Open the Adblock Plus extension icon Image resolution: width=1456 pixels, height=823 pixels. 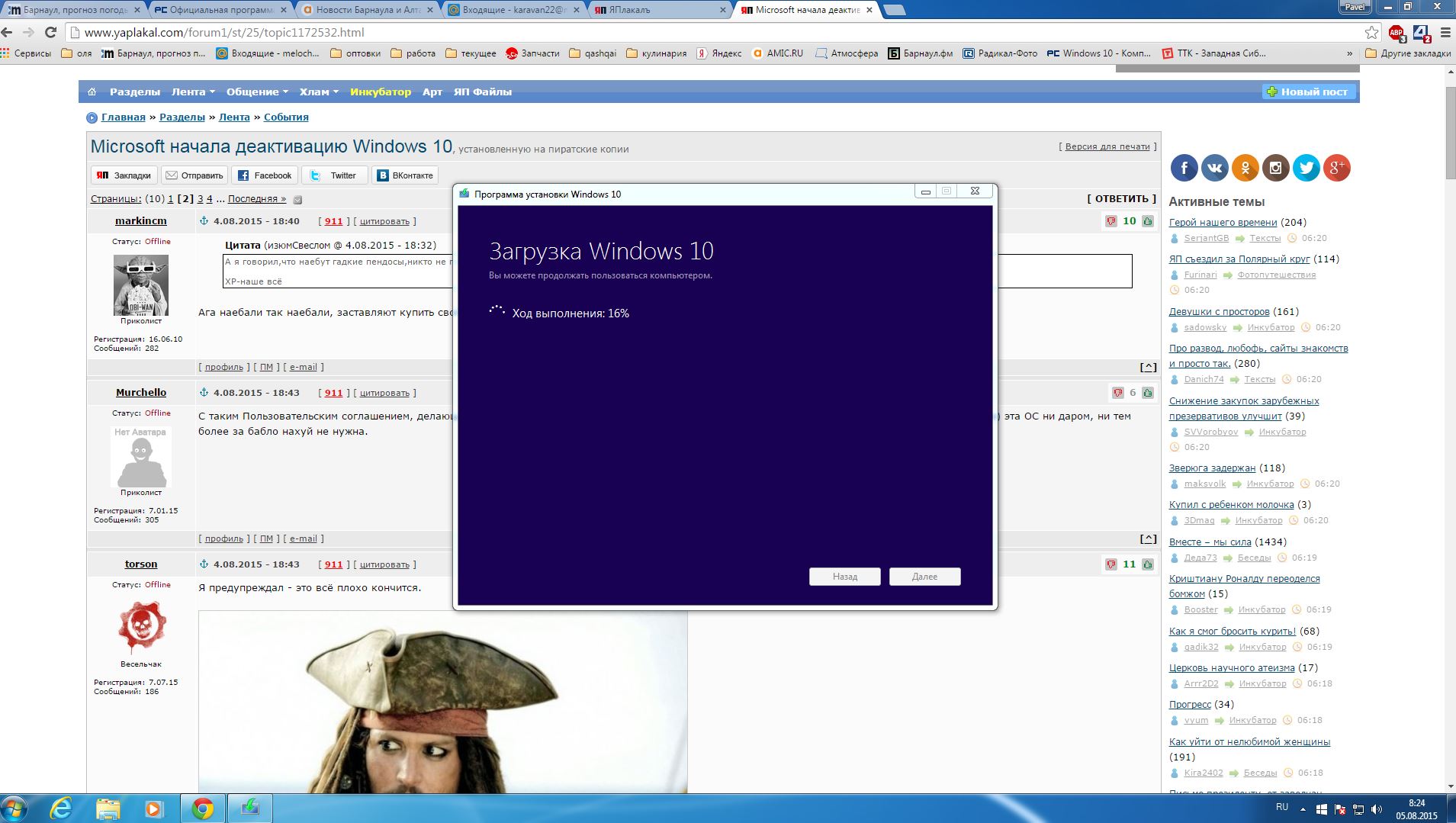1396,33
